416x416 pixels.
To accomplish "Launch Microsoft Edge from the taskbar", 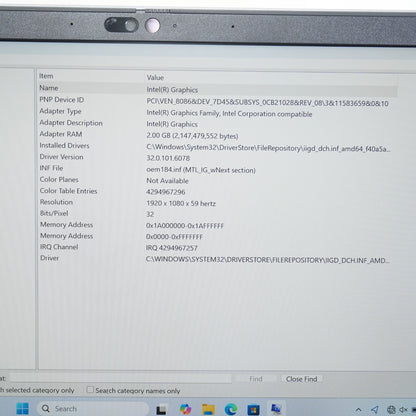I will pyautogui.click(x=231, y=409).
